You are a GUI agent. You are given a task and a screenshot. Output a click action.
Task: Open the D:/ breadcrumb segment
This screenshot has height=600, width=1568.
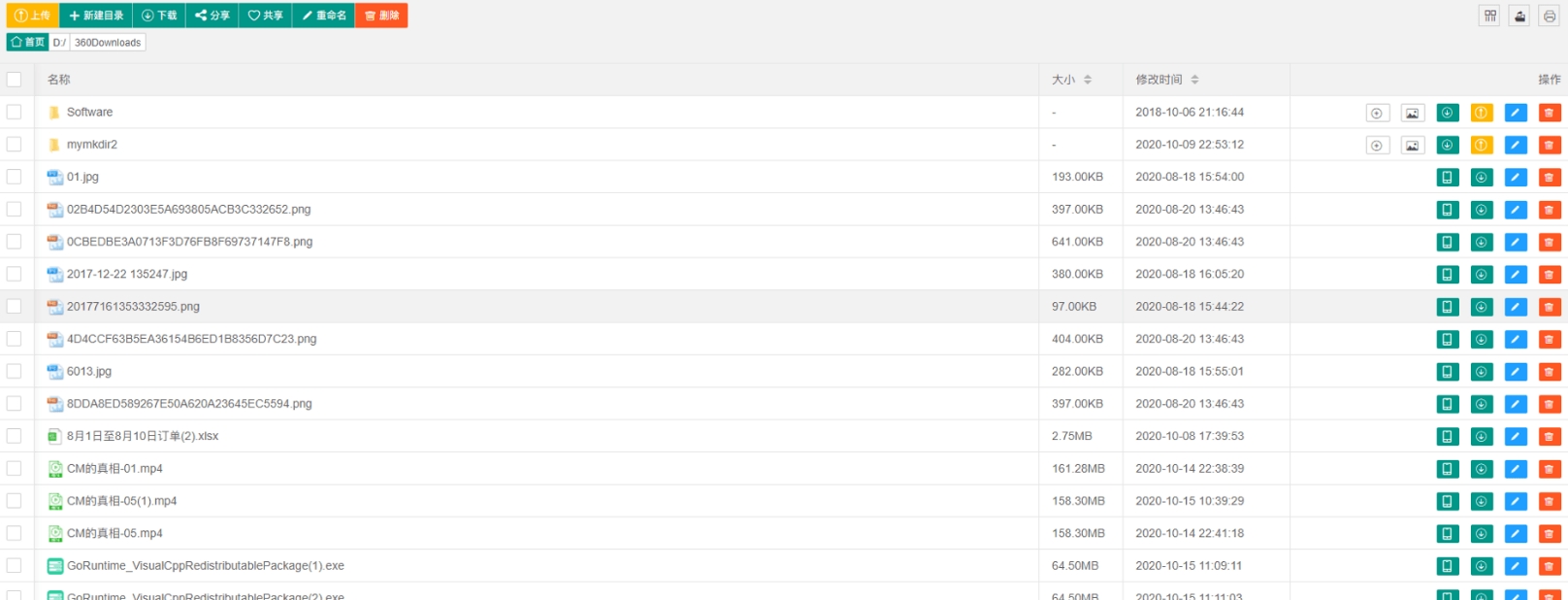tap(59, 43)
